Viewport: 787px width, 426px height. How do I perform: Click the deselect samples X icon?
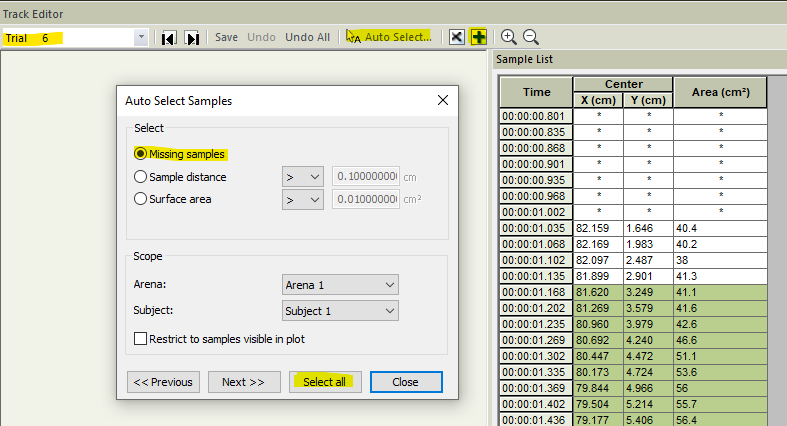[456, 37]
